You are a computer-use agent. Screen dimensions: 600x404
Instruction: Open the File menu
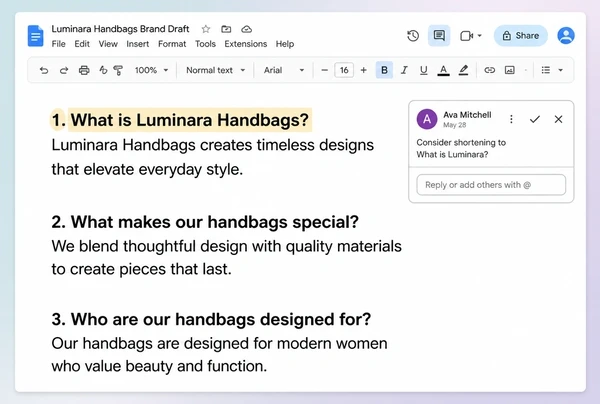coord(59,44)
